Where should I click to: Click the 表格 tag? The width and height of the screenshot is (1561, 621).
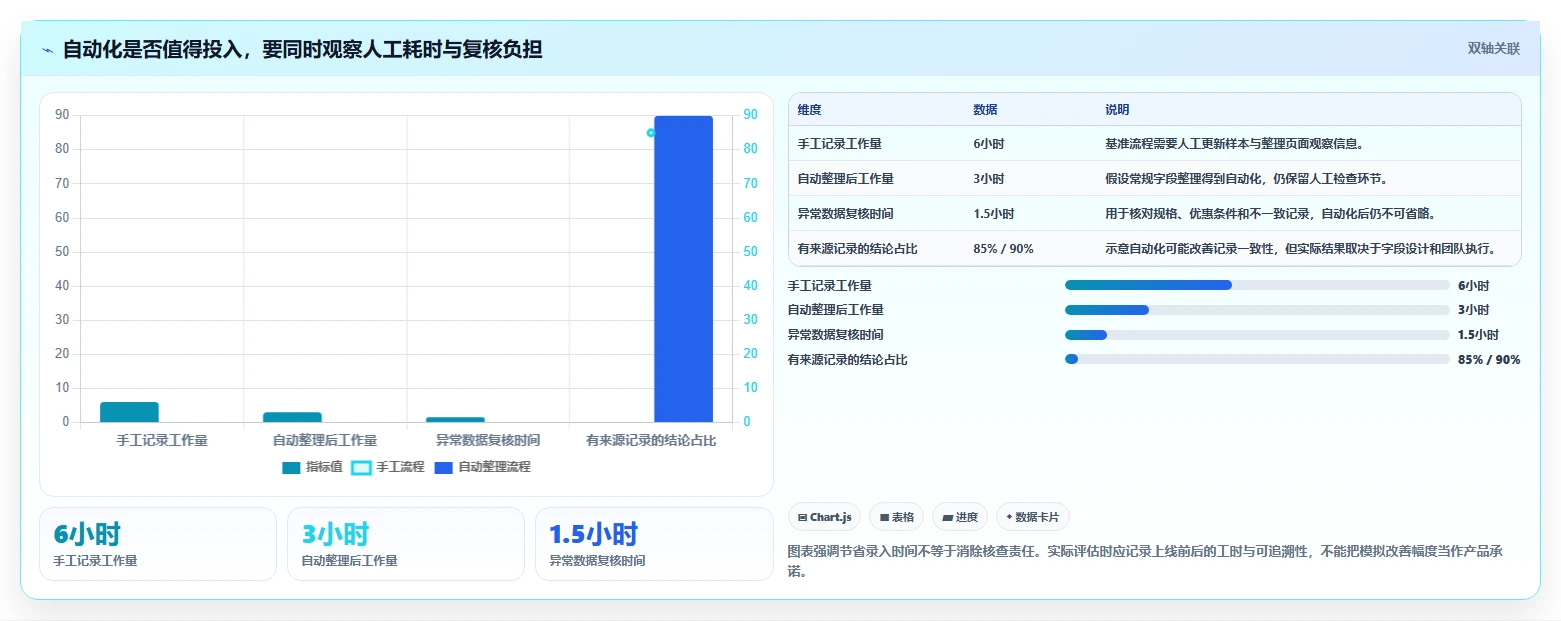click(x=896, y=517)
